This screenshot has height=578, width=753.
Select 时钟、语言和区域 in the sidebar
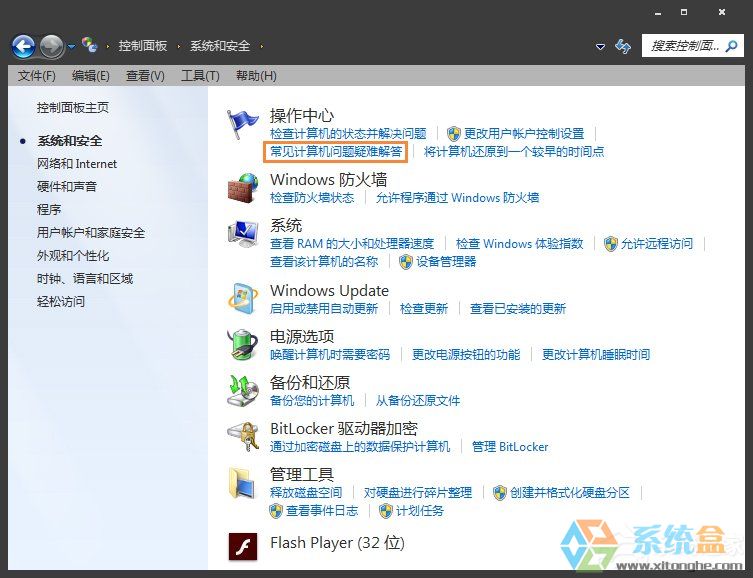pos(85,278)
